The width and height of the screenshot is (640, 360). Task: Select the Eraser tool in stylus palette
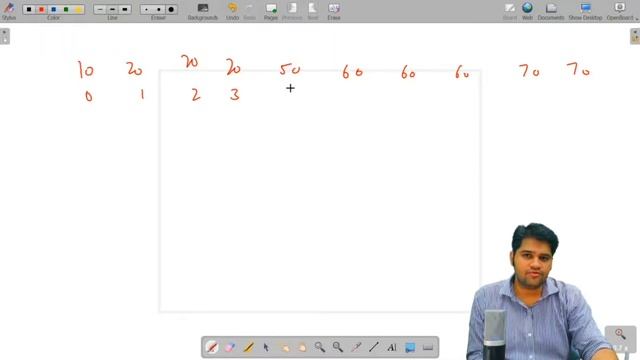(230, 347)
